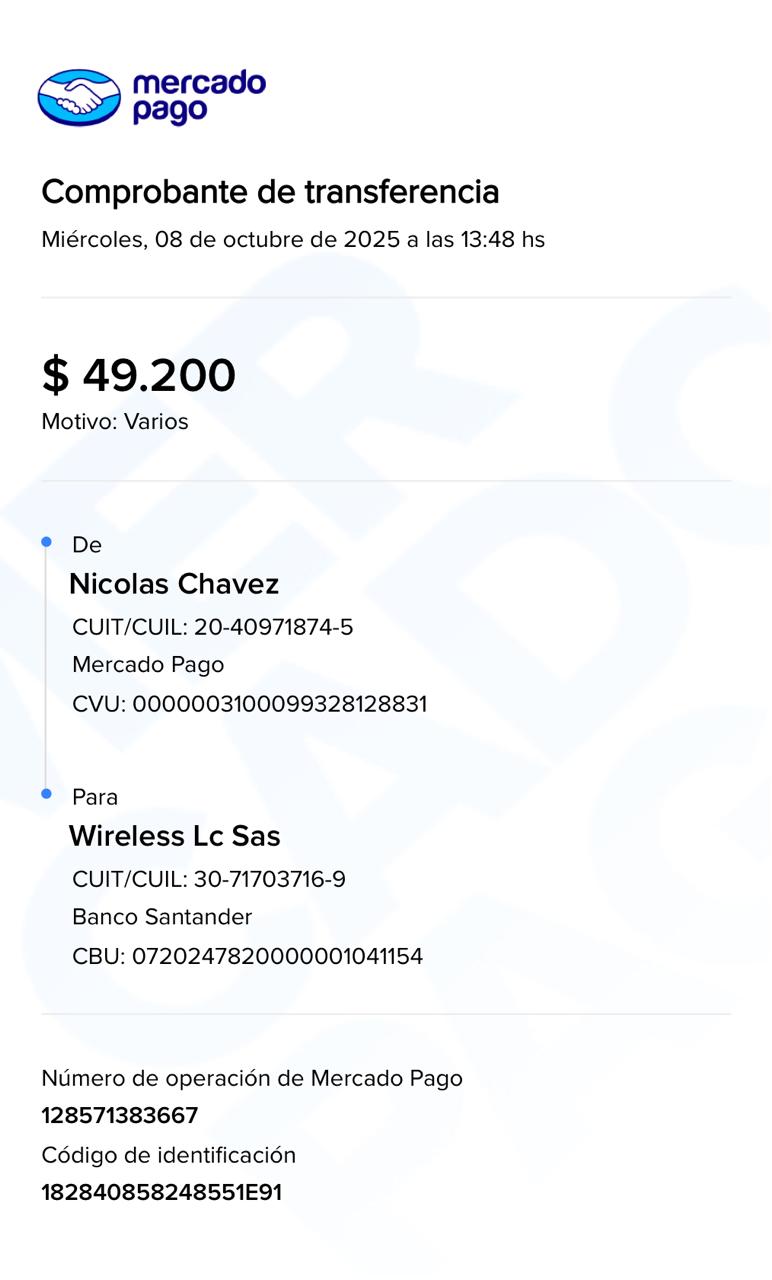
Task: Click the transfer date and time line
Action: click(292, 240)
